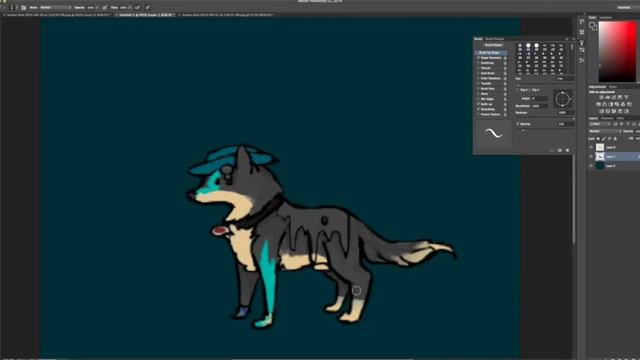Enable airbrush build-up icon in options bar

pos(137,7)
